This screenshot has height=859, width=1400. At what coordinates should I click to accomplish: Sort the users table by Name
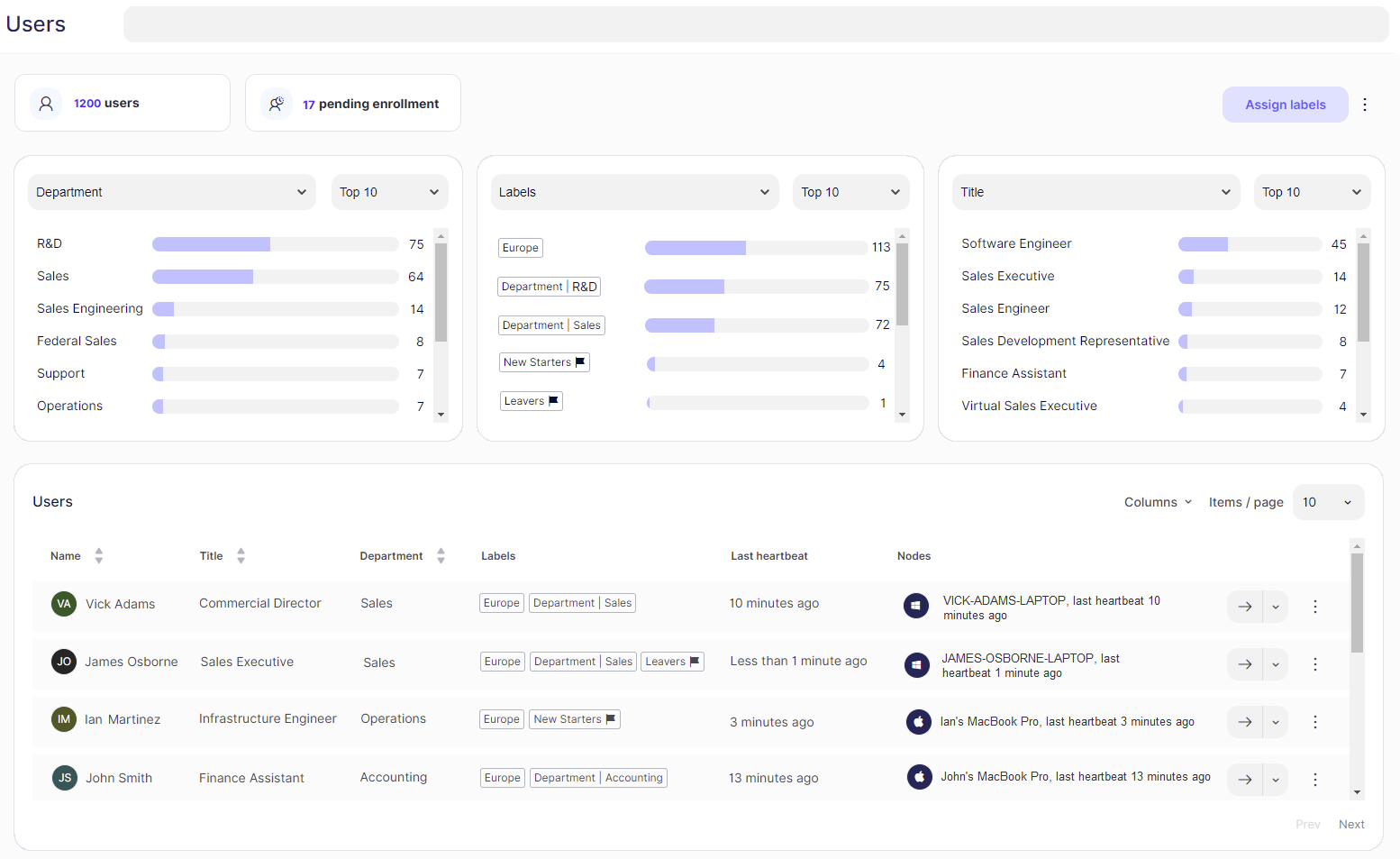(99, 556)
